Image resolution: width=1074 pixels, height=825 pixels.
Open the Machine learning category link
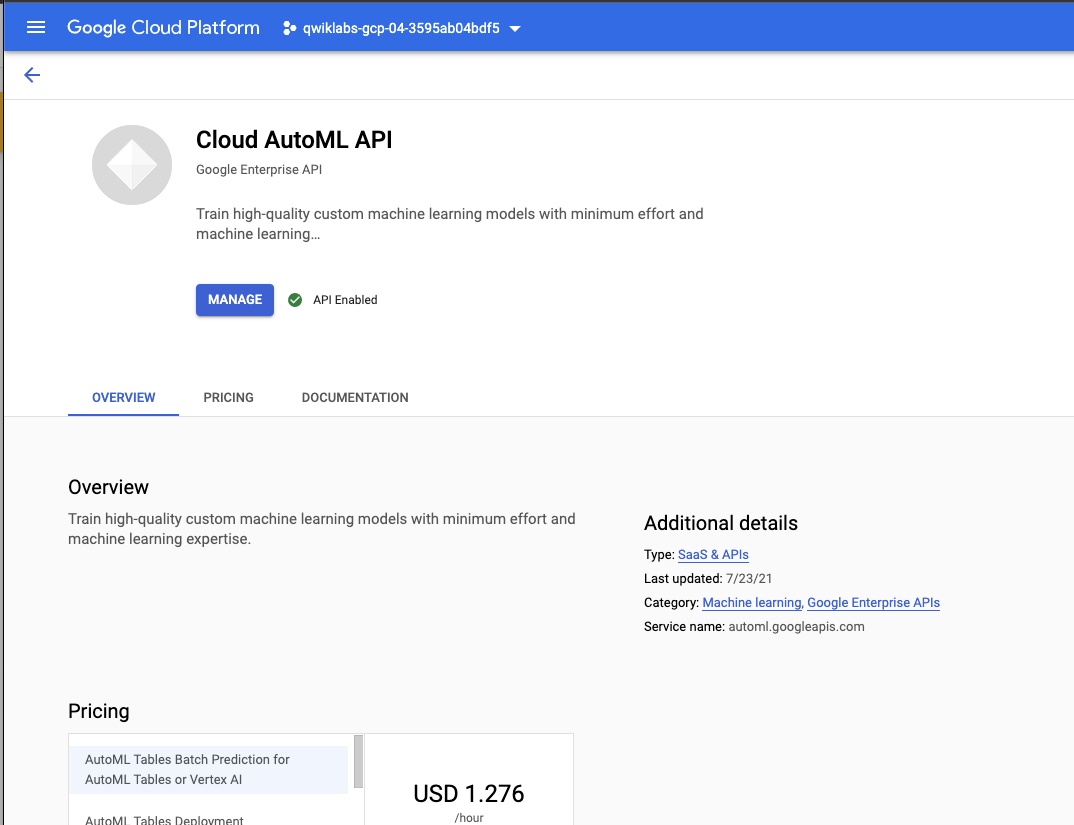[x=751, y=602]
